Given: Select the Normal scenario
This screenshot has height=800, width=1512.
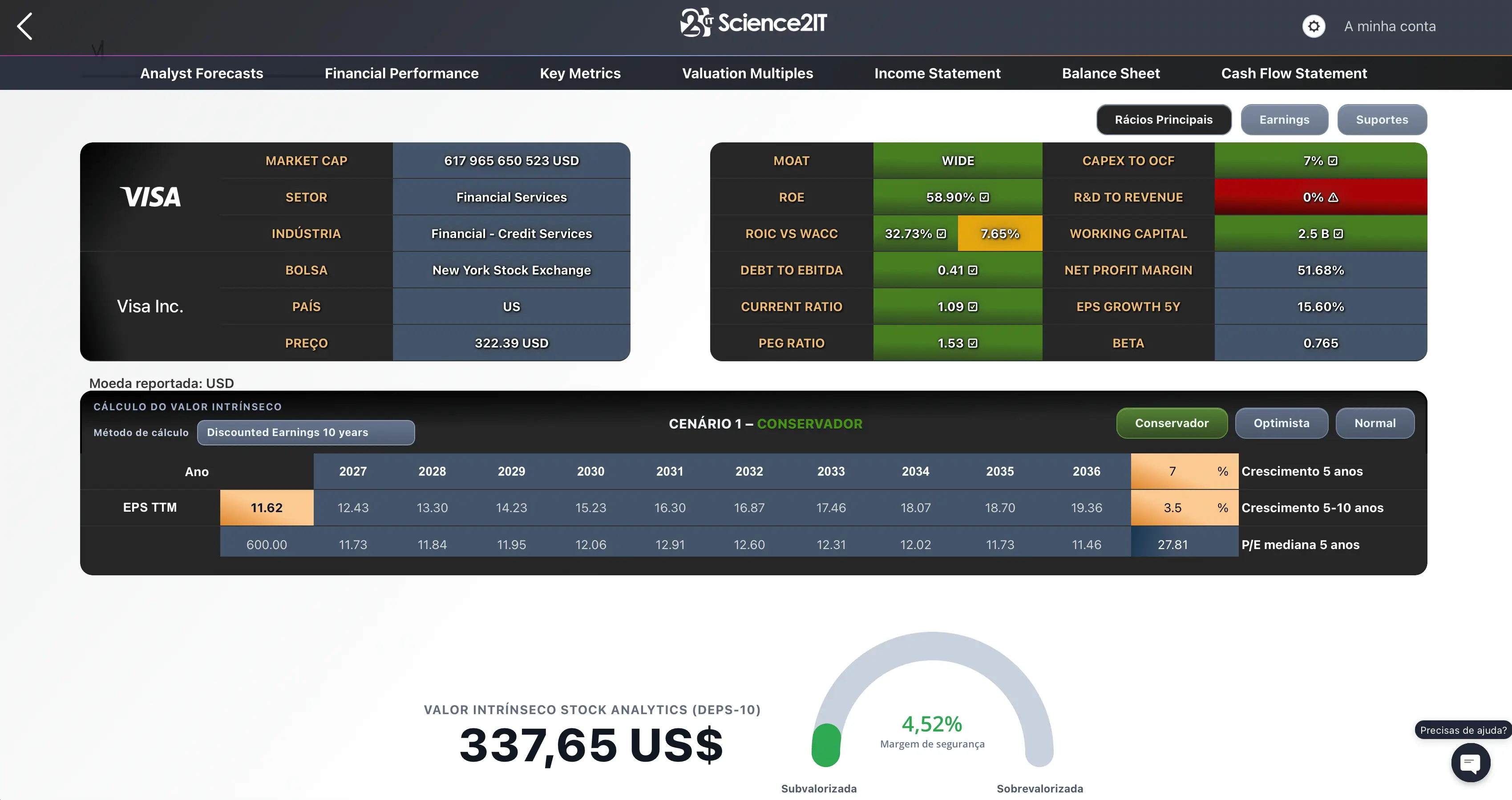Looking at the screenshot, I should click(x=1375, y=423).
